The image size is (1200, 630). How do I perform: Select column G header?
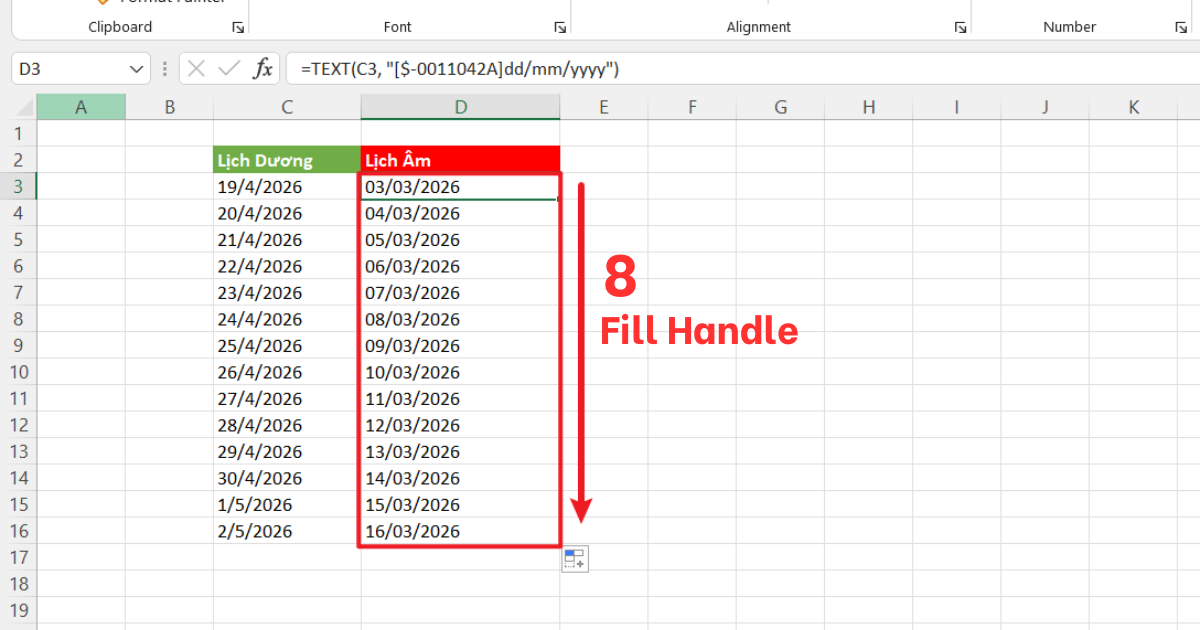click(780, 107)
